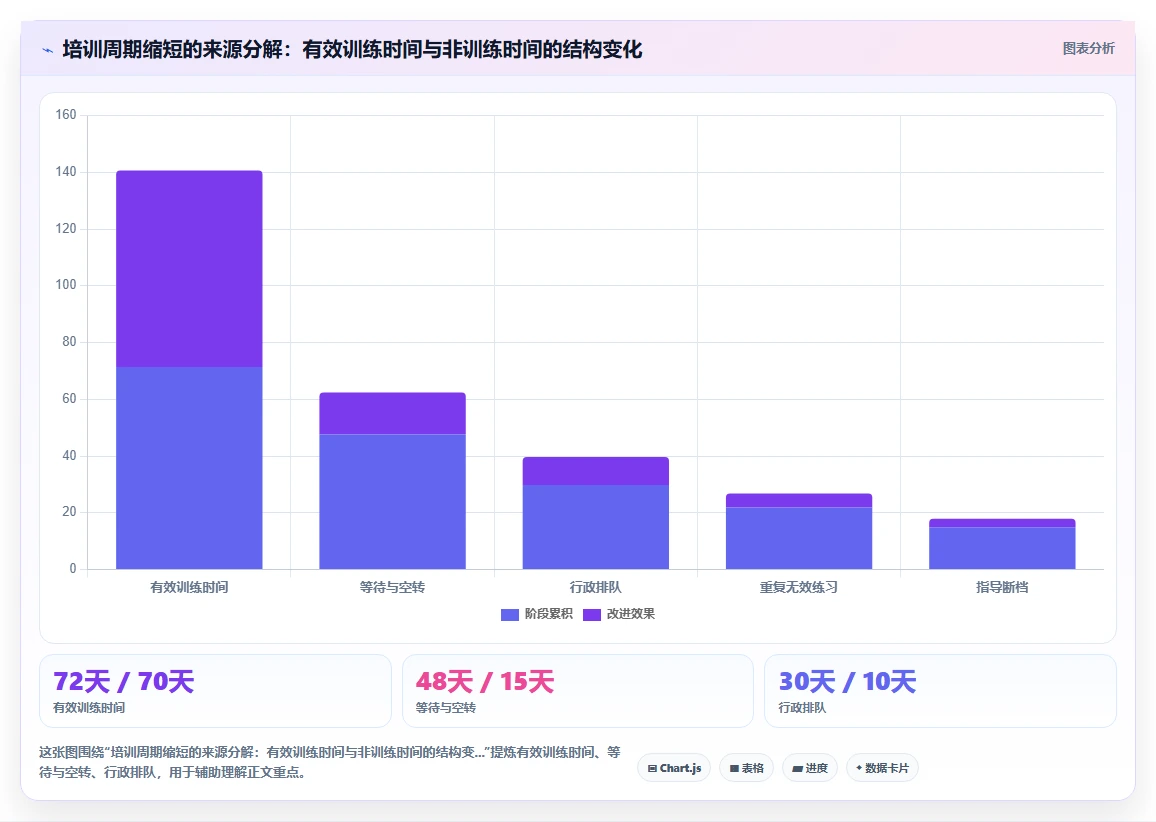Click the y-axis value 140
The image size is (1156, 822).
click(x=66, y=171)
